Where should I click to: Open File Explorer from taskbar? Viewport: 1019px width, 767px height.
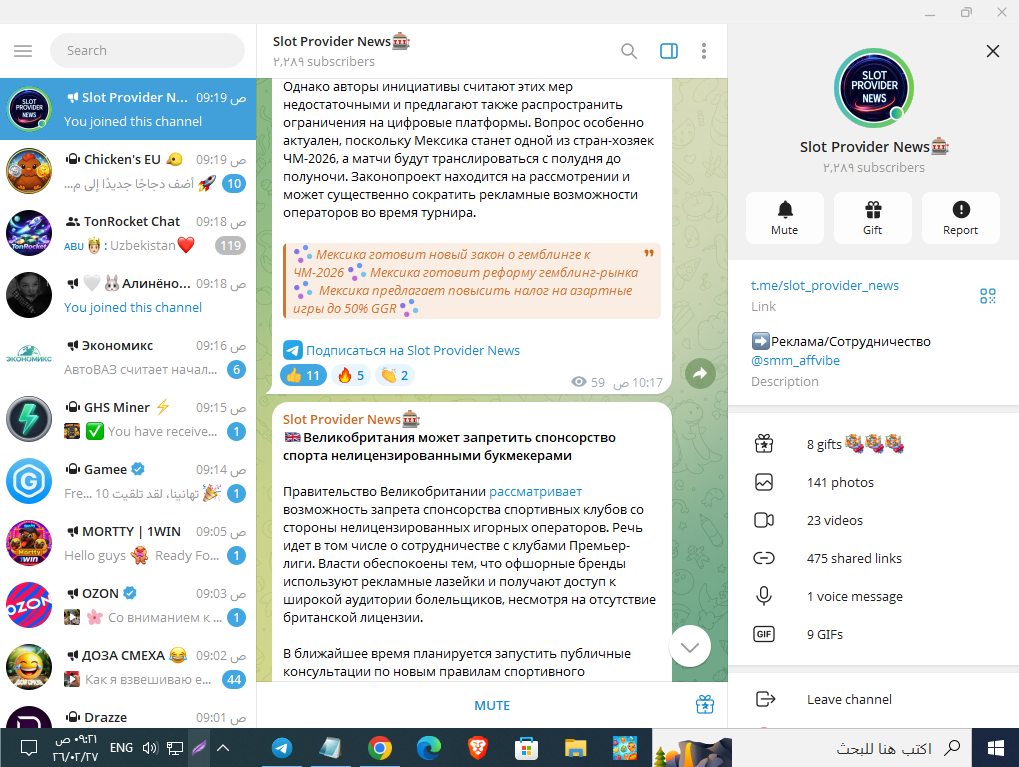coord(575,748)
